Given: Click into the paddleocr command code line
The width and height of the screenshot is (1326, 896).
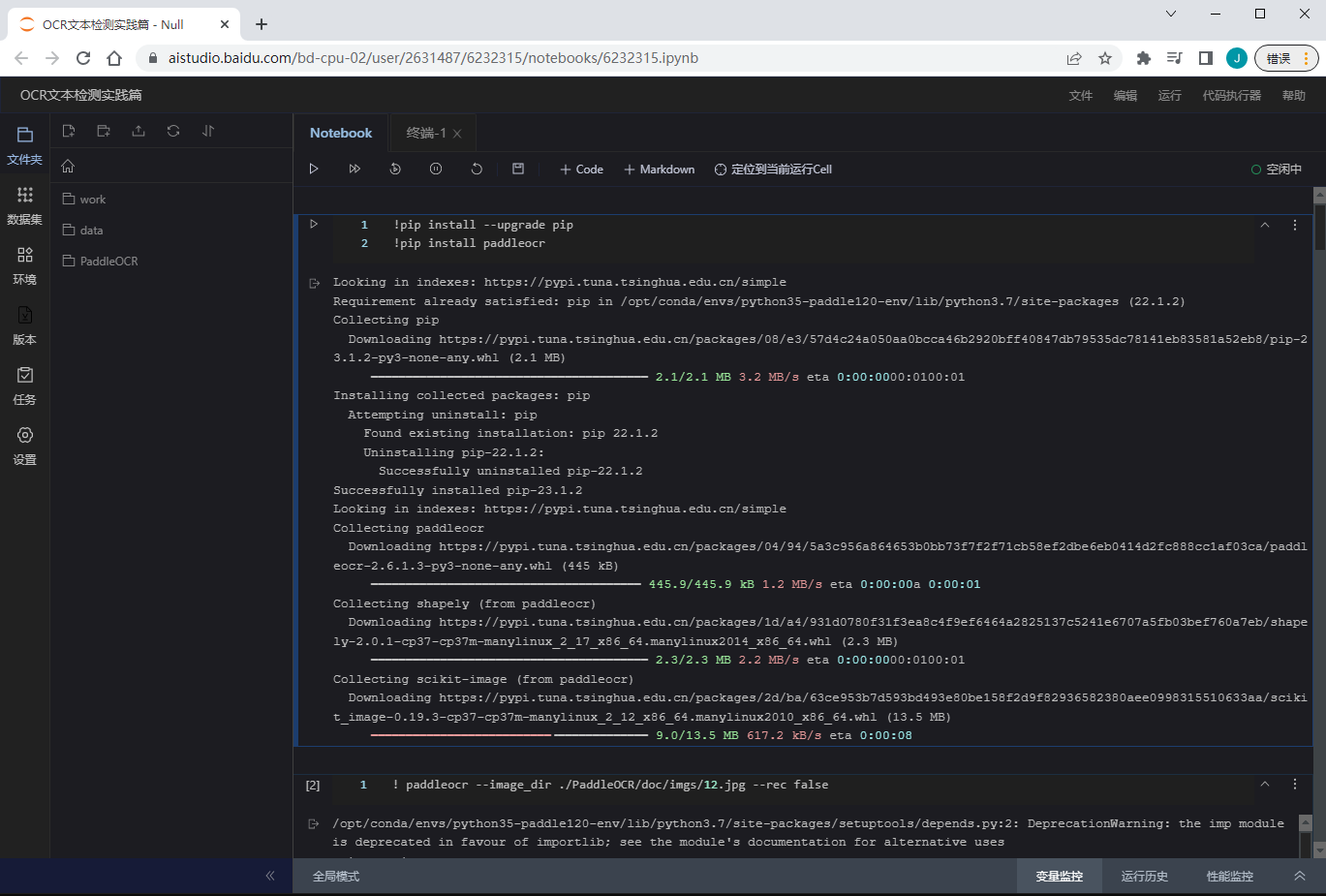Looking at the screenshot, I should 610,785.
